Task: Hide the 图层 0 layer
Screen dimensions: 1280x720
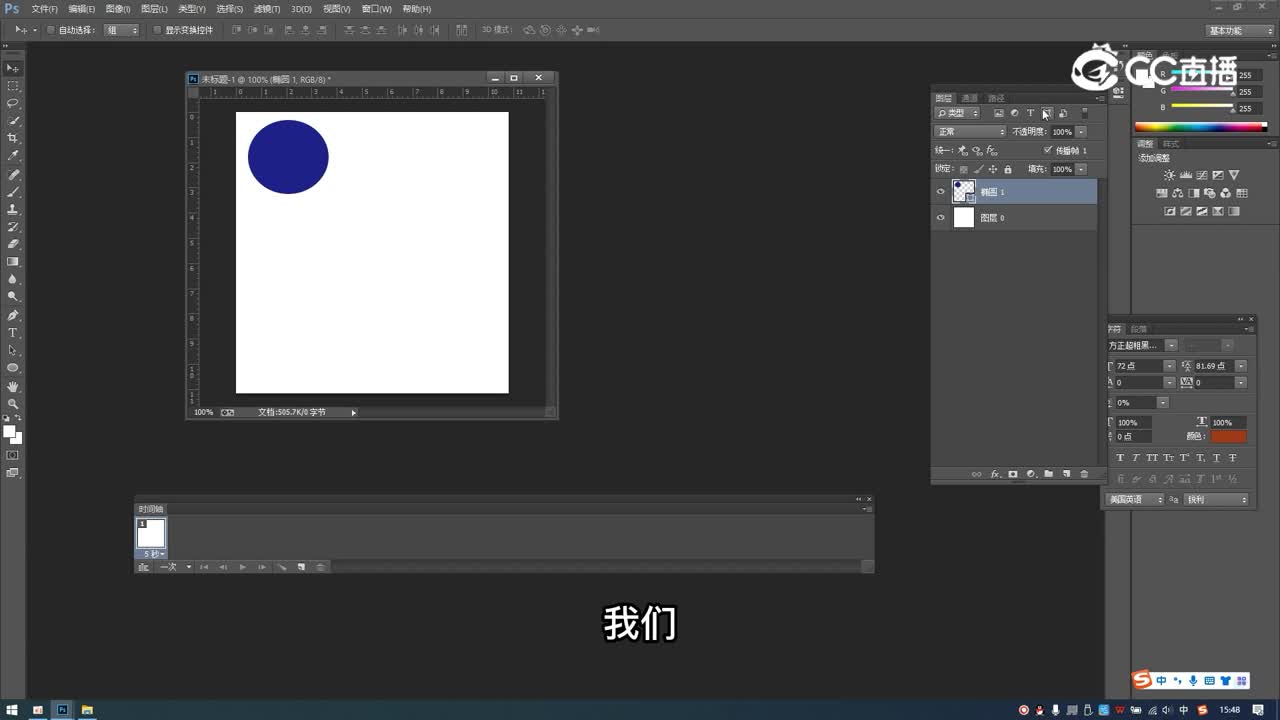Action: coord(941,217)
